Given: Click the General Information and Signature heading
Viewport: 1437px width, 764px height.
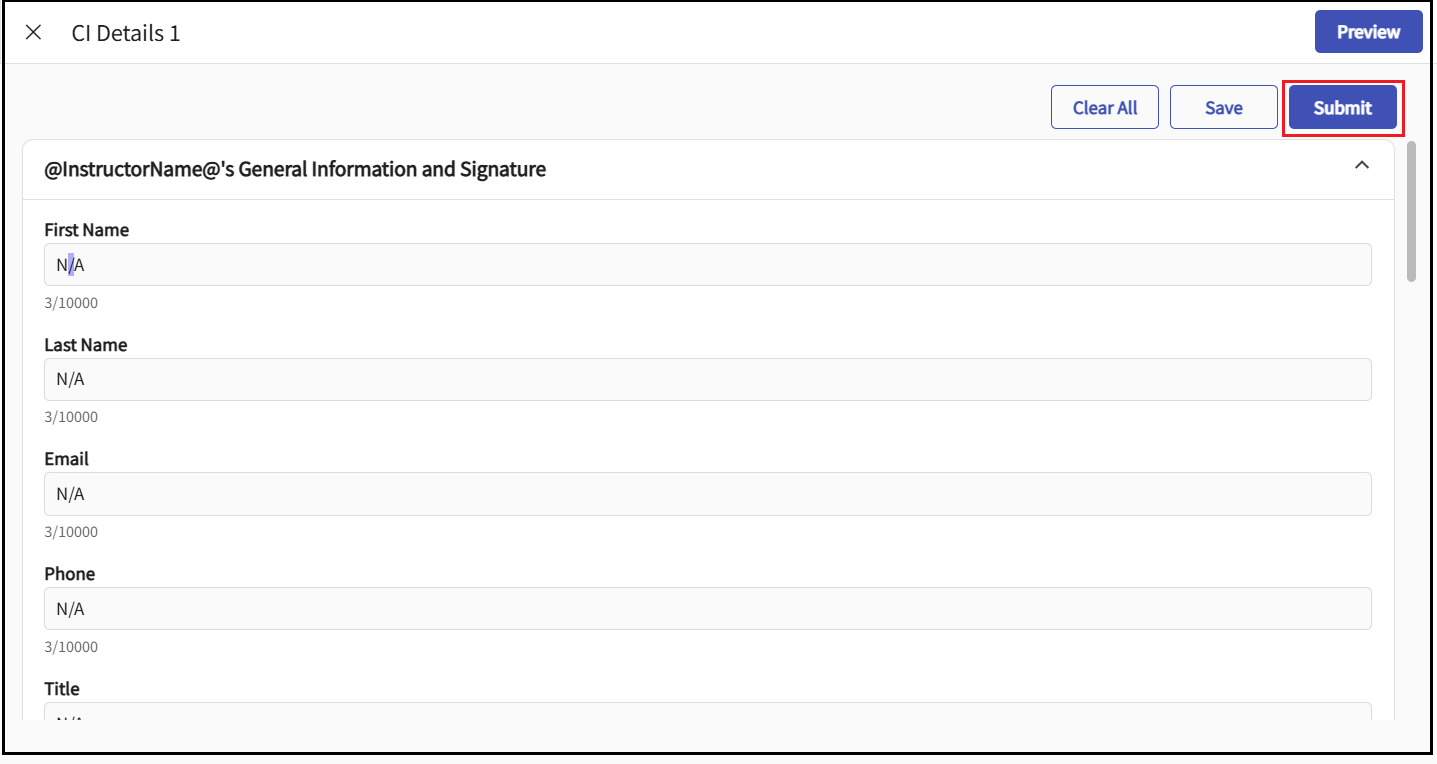Looking at the screenshot, I should (295, 169).
